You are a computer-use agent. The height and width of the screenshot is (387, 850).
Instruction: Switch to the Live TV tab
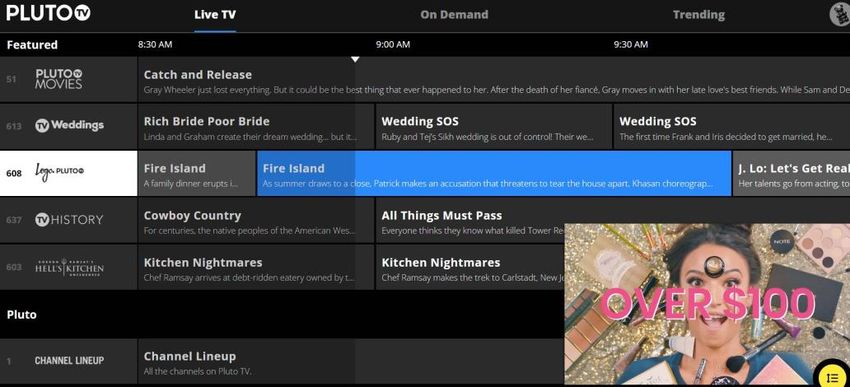(215, 15)
